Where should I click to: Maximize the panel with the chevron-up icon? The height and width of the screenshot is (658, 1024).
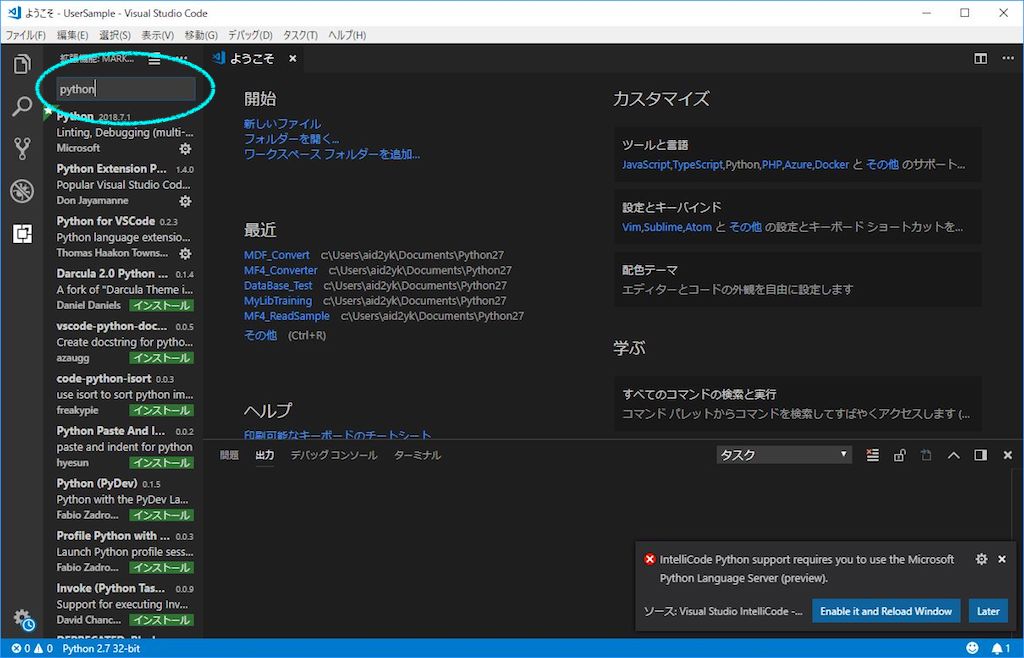[x=953, y=455]
